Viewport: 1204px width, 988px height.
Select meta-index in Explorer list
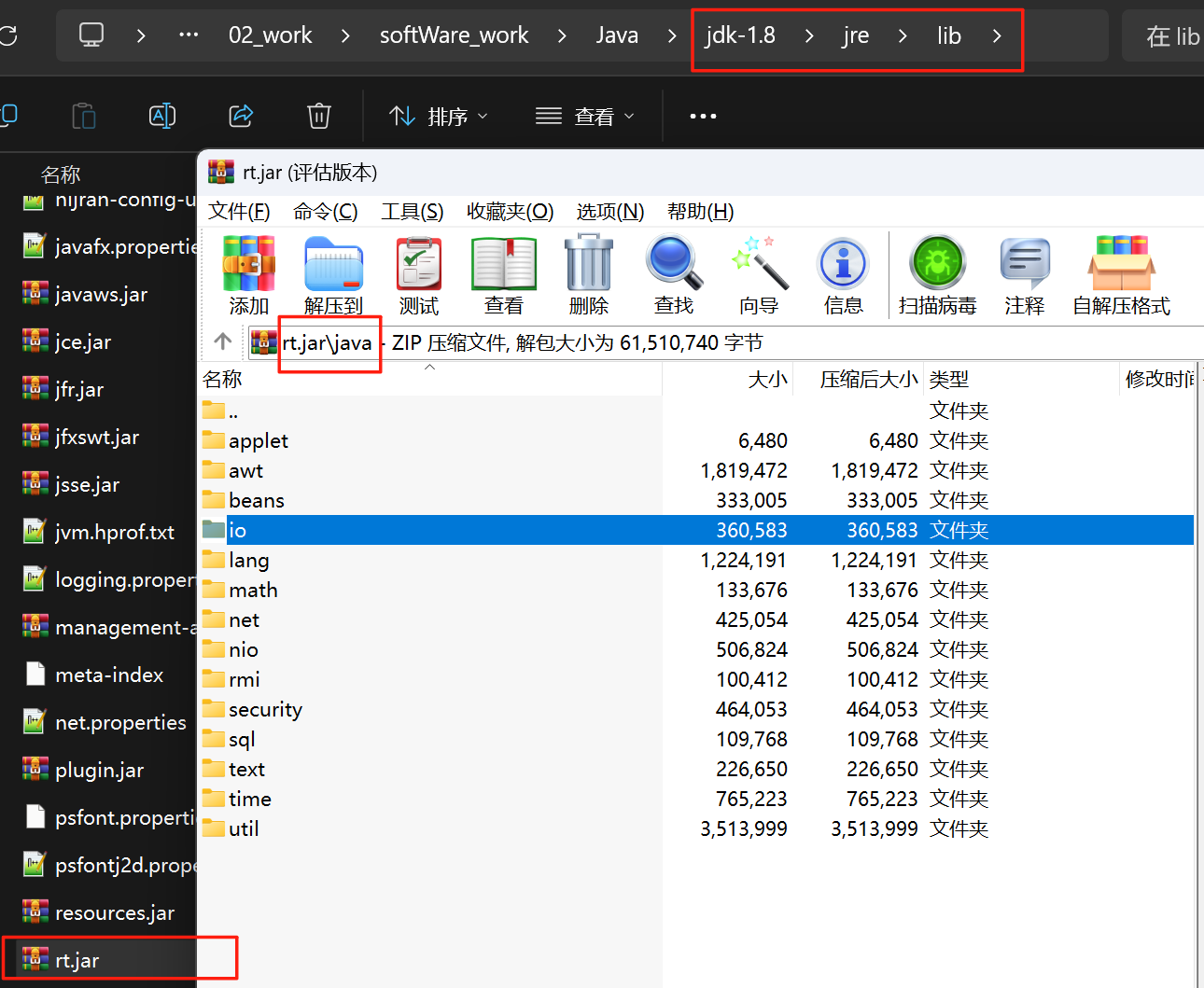(x=108, y=675)
